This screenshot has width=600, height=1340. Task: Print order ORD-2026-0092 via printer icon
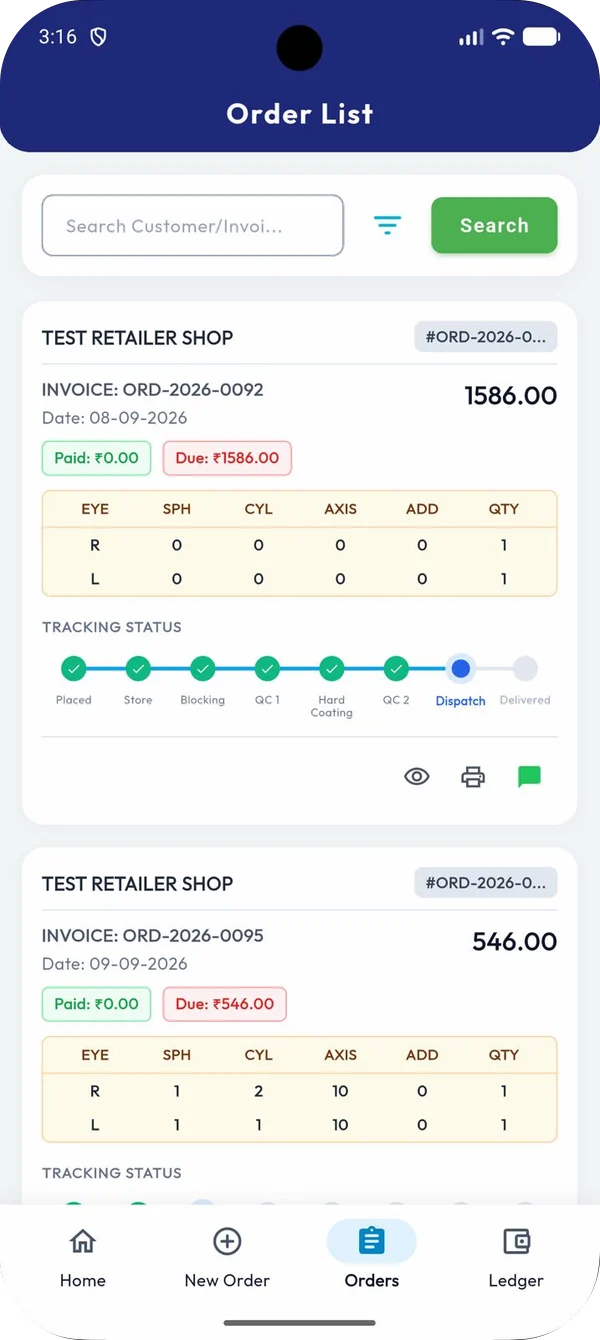[473, 777]
